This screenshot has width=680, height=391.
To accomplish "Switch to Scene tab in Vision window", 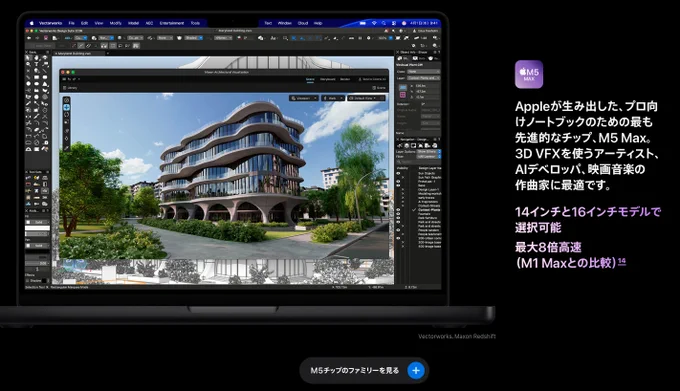I will coord(310,79).
